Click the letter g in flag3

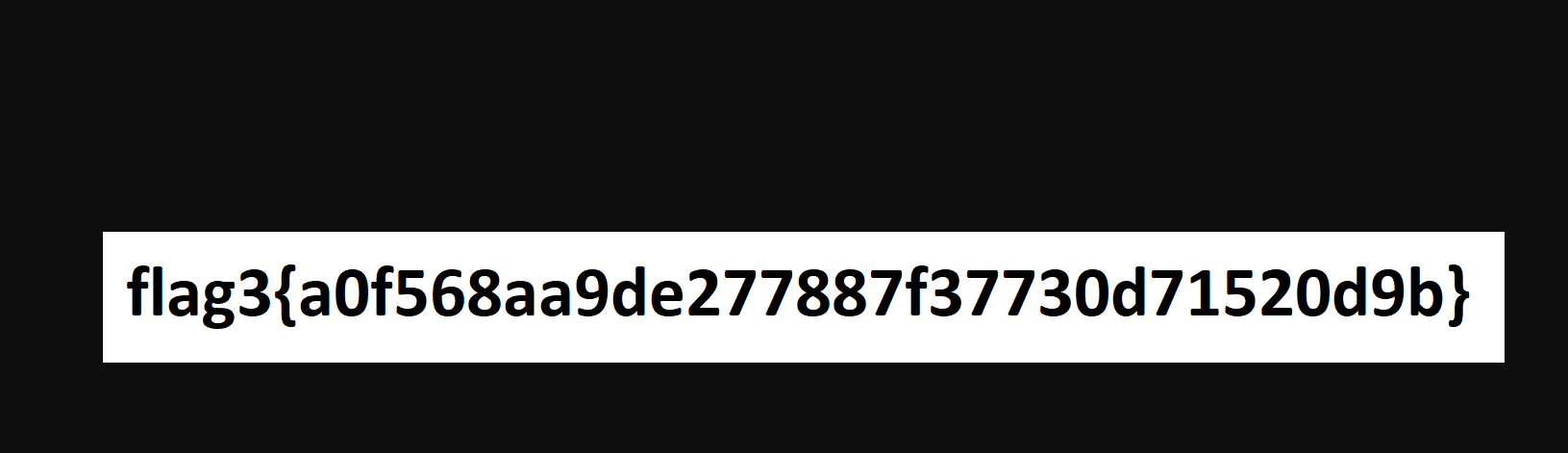[218, 304]
